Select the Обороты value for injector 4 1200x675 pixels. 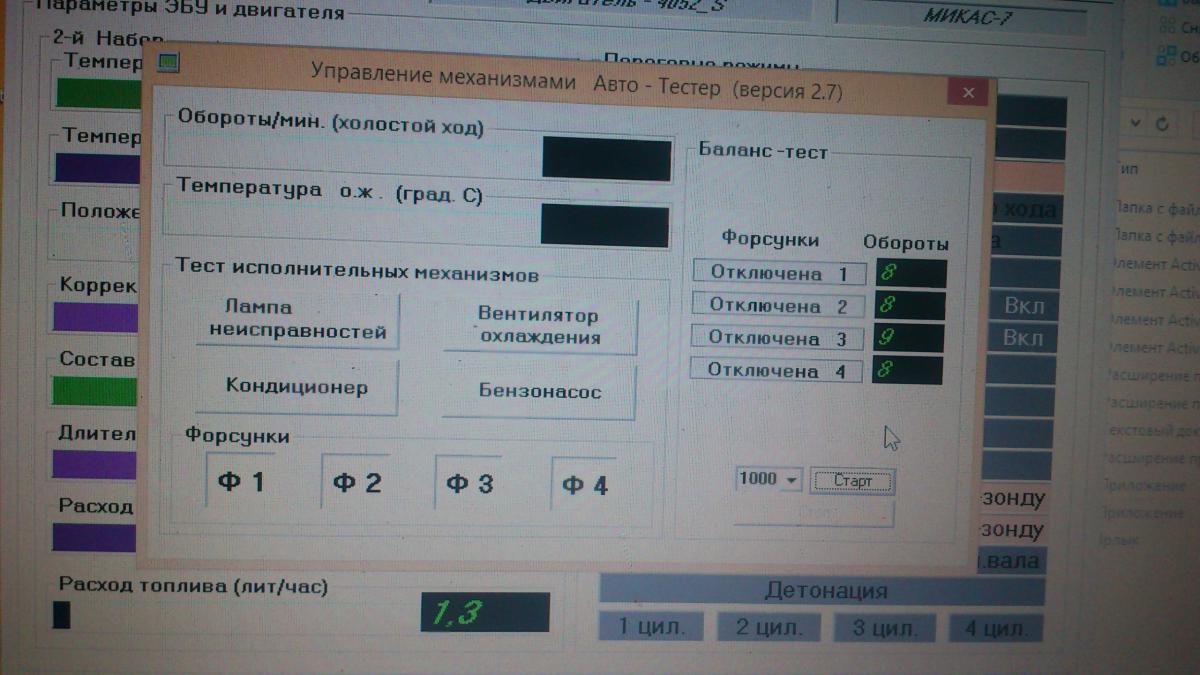[907, 370]
